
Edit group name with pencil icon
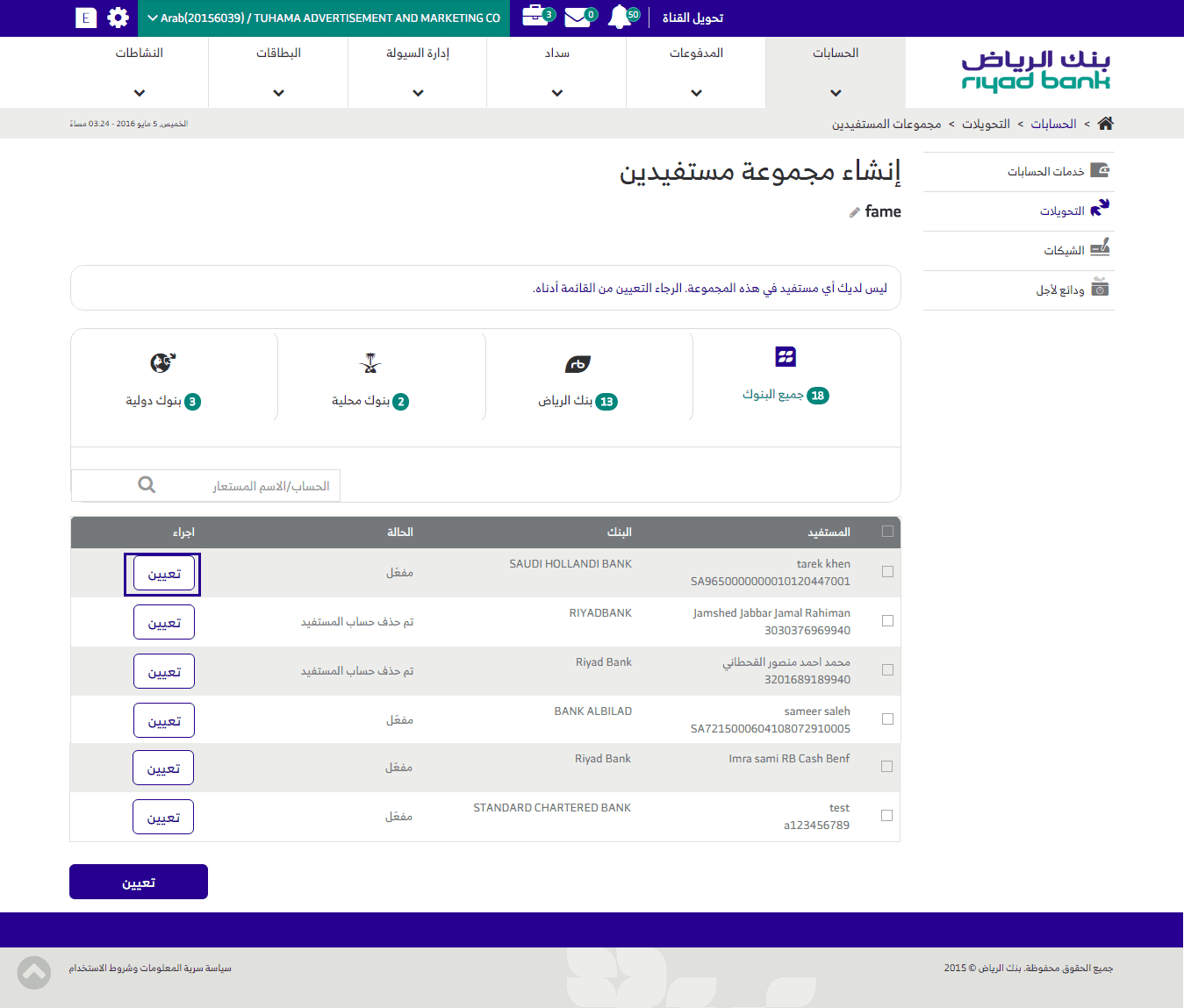tap(855, 212)
